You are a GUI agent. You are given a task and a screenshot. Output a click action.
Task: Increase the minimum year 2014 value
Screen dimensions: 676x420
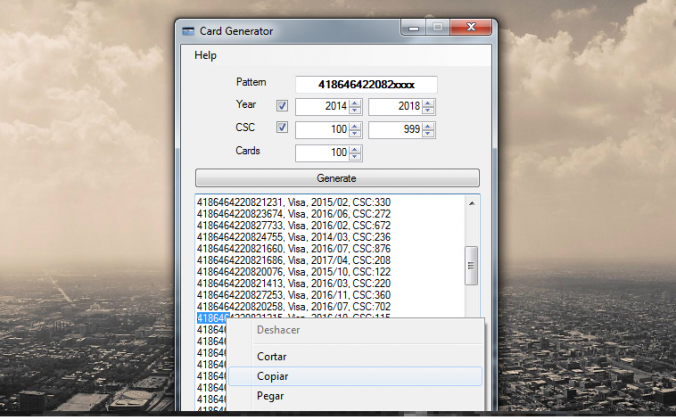pyautogui.click(x=355, y=102)
